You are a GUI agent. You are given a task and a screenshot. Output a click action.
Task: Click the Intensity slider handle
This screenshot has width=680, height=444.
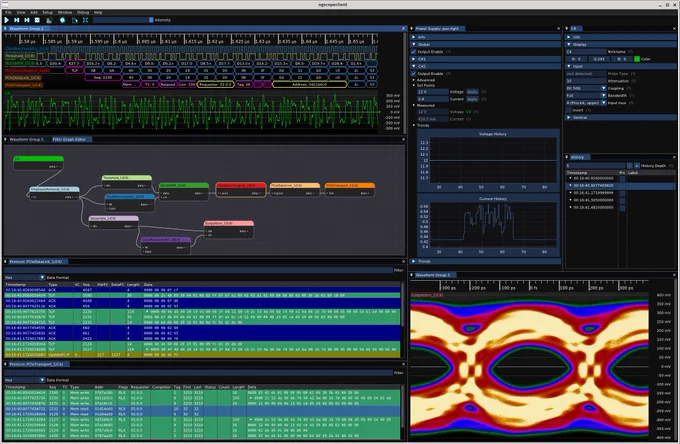point(151,20)
